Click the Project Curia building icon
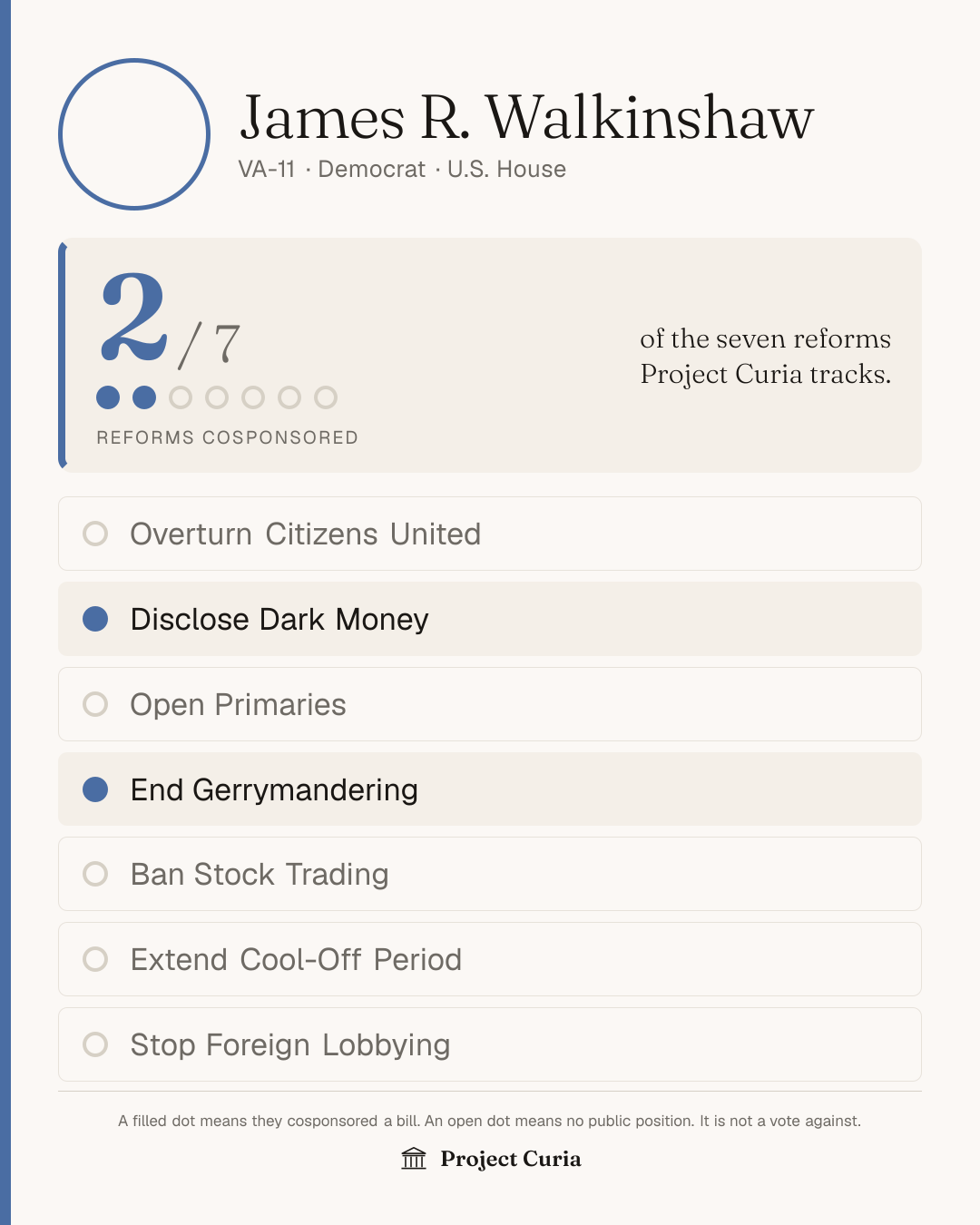The image size is (980, 1225). click(x=414, y=1159)
